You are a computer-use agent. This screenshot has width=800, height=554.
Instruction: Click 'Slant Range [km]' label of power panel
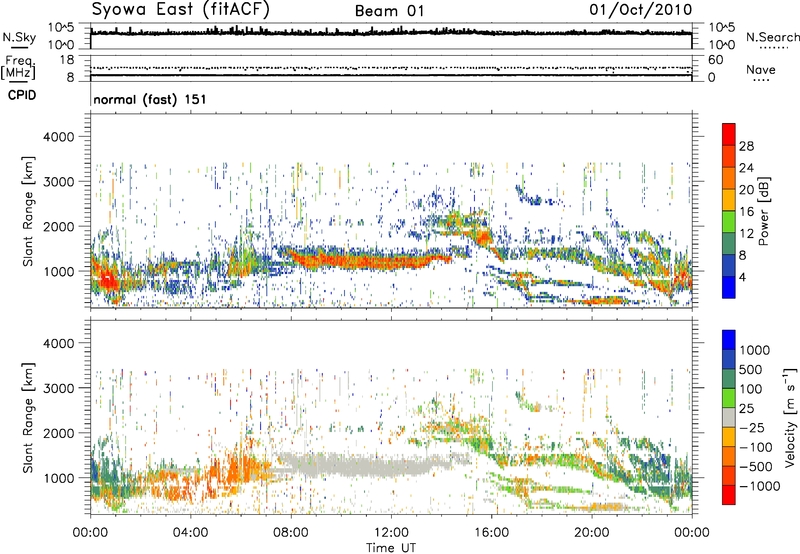point(28,211)
